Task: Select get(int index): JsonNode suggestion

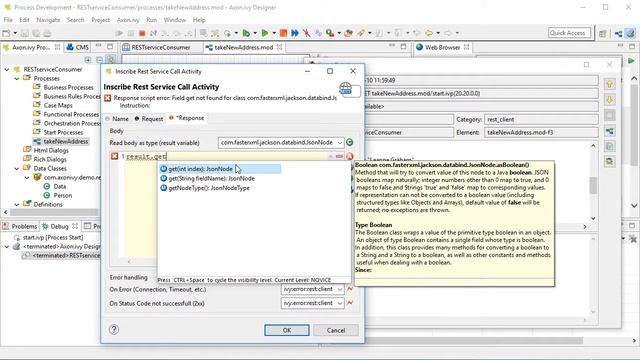Action: click(x=220, y=169)
